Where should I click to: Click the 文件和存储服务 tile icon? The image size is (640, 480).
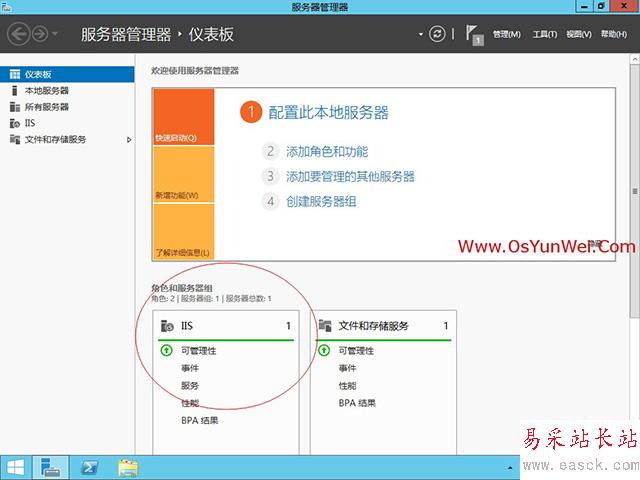pyautogui.click(x=325, y=326)
